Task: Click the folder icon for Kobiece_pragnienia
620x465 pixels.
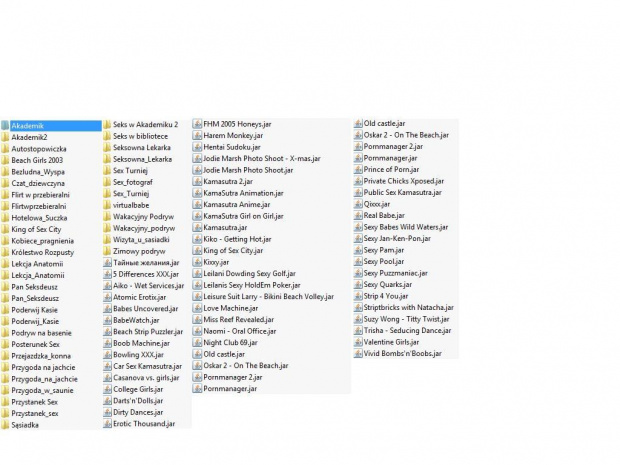Action: click(x=5, y=241)
